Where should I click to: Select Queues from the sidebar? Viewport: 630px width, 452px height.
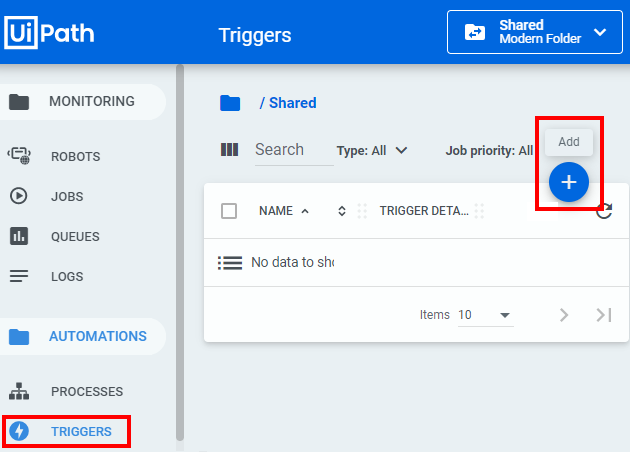(75, 237)
